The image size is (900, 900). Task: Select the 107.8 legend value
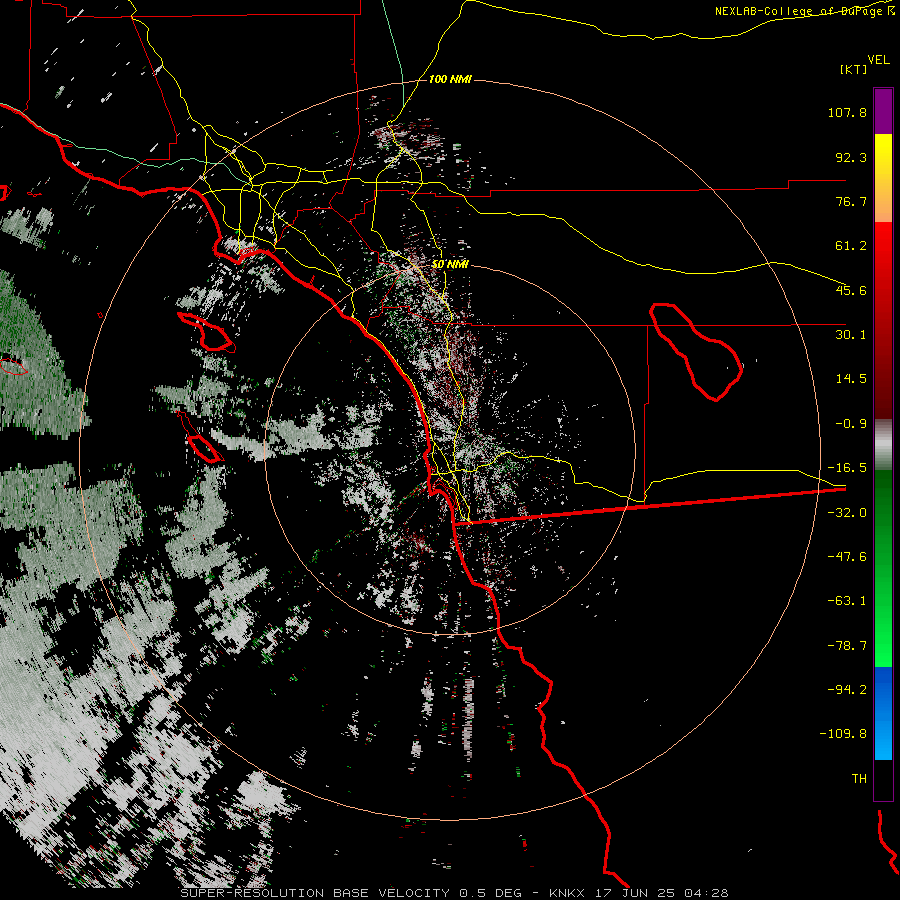[847, 112]
